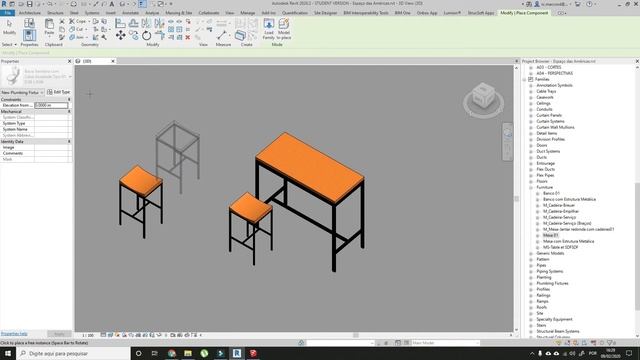640x360 pixels.
Task: Click the Copy tool circles icon
Action: [133, 36]
